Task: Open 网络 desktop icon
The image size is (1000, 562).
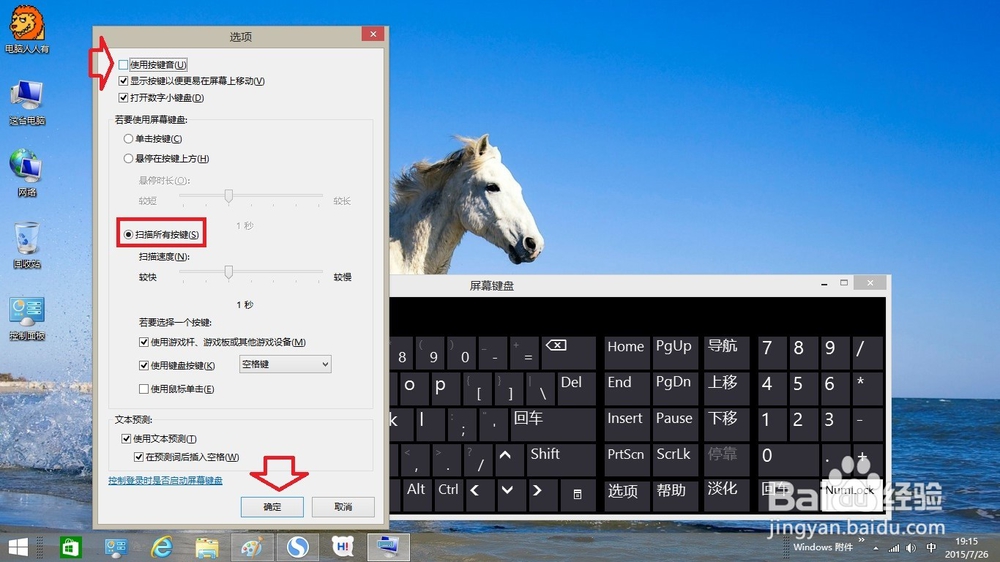Action: click(x=27, y=174)
